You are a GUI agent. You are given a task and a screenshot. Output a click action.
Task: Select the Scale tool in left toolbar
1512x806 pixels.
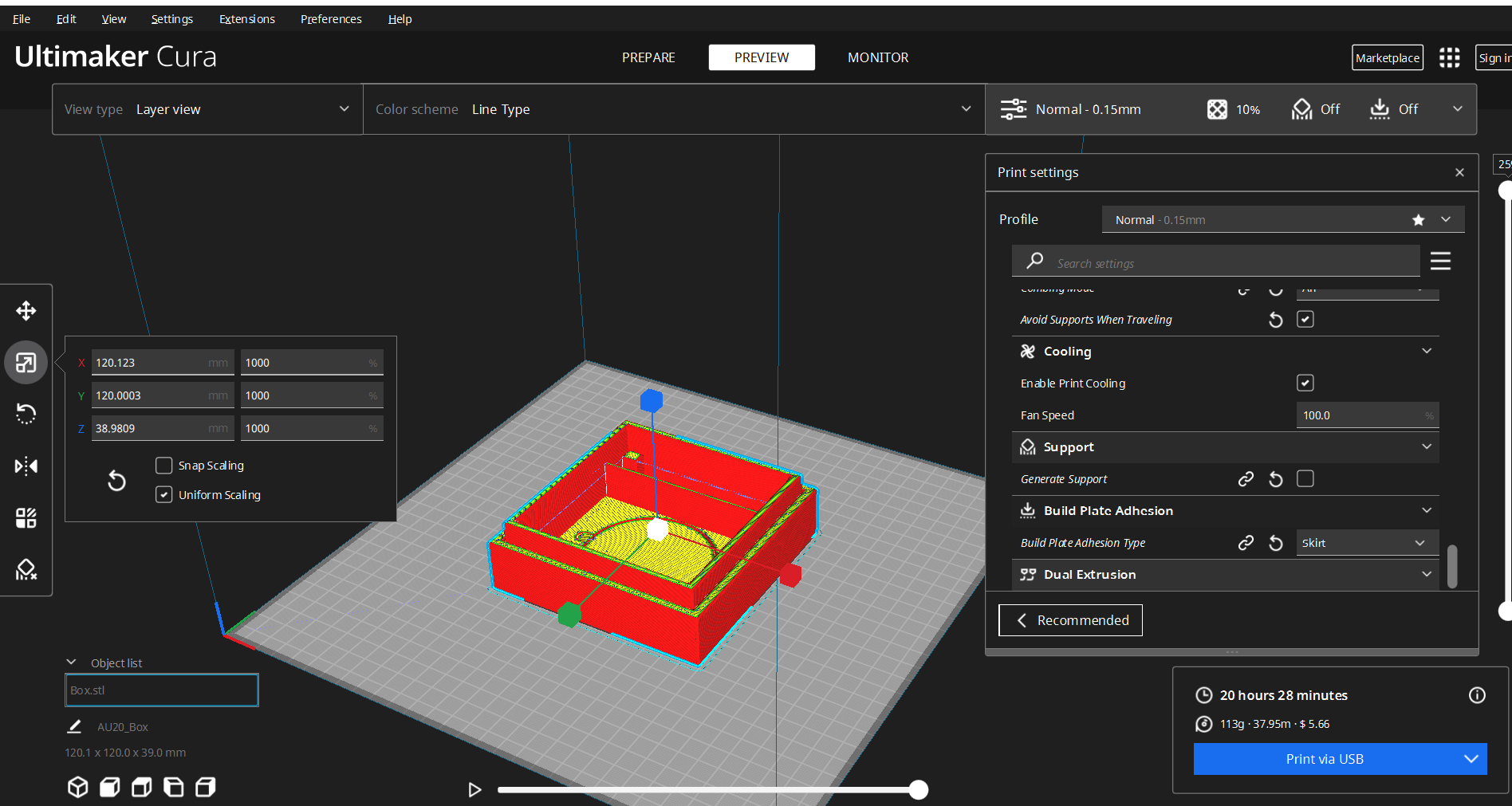pos(26,363)
